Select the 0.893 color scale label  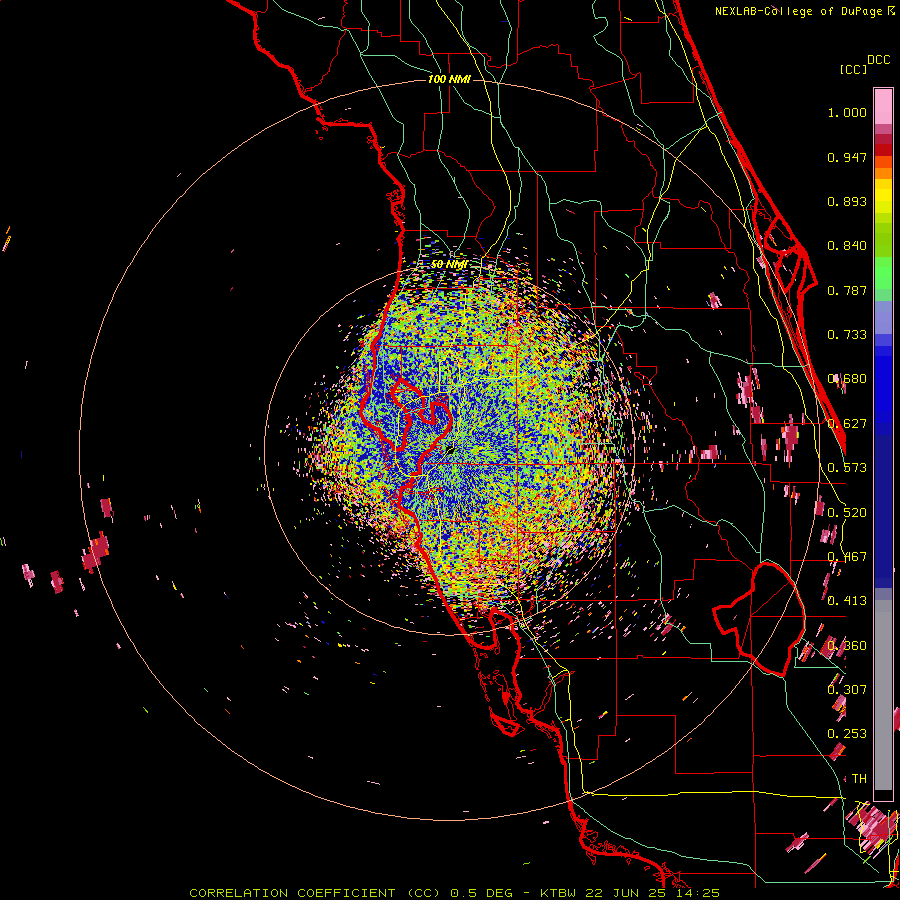[847, 201]
